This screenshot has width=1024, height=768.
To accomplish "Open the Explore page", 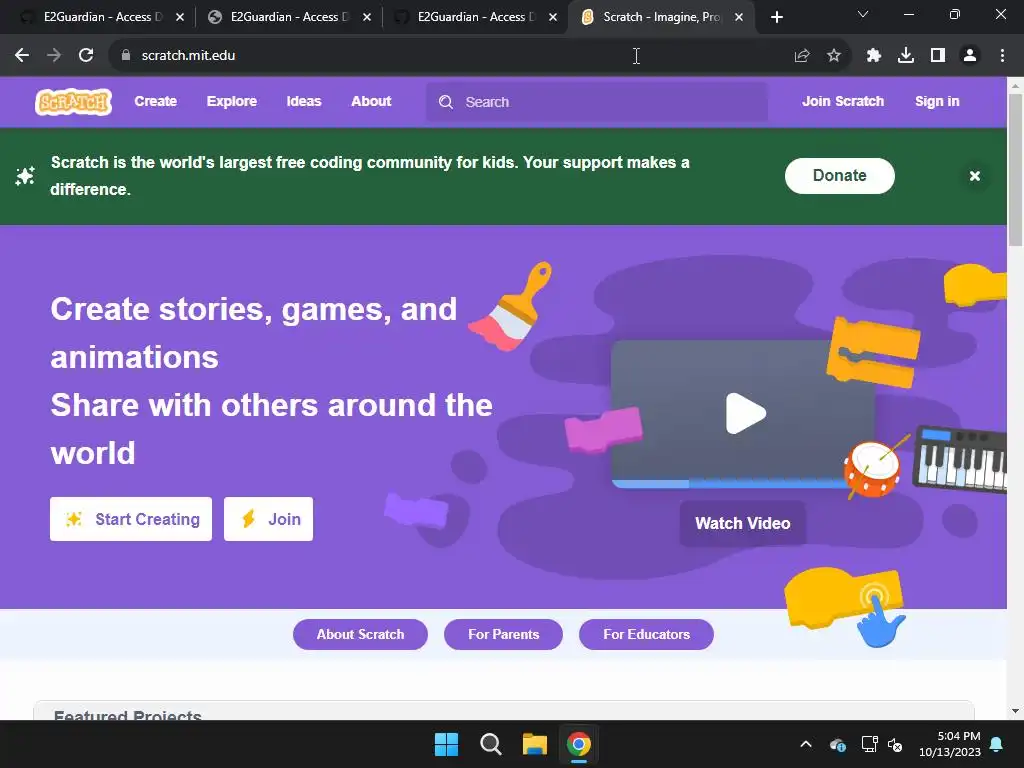I will coord(232,101).
